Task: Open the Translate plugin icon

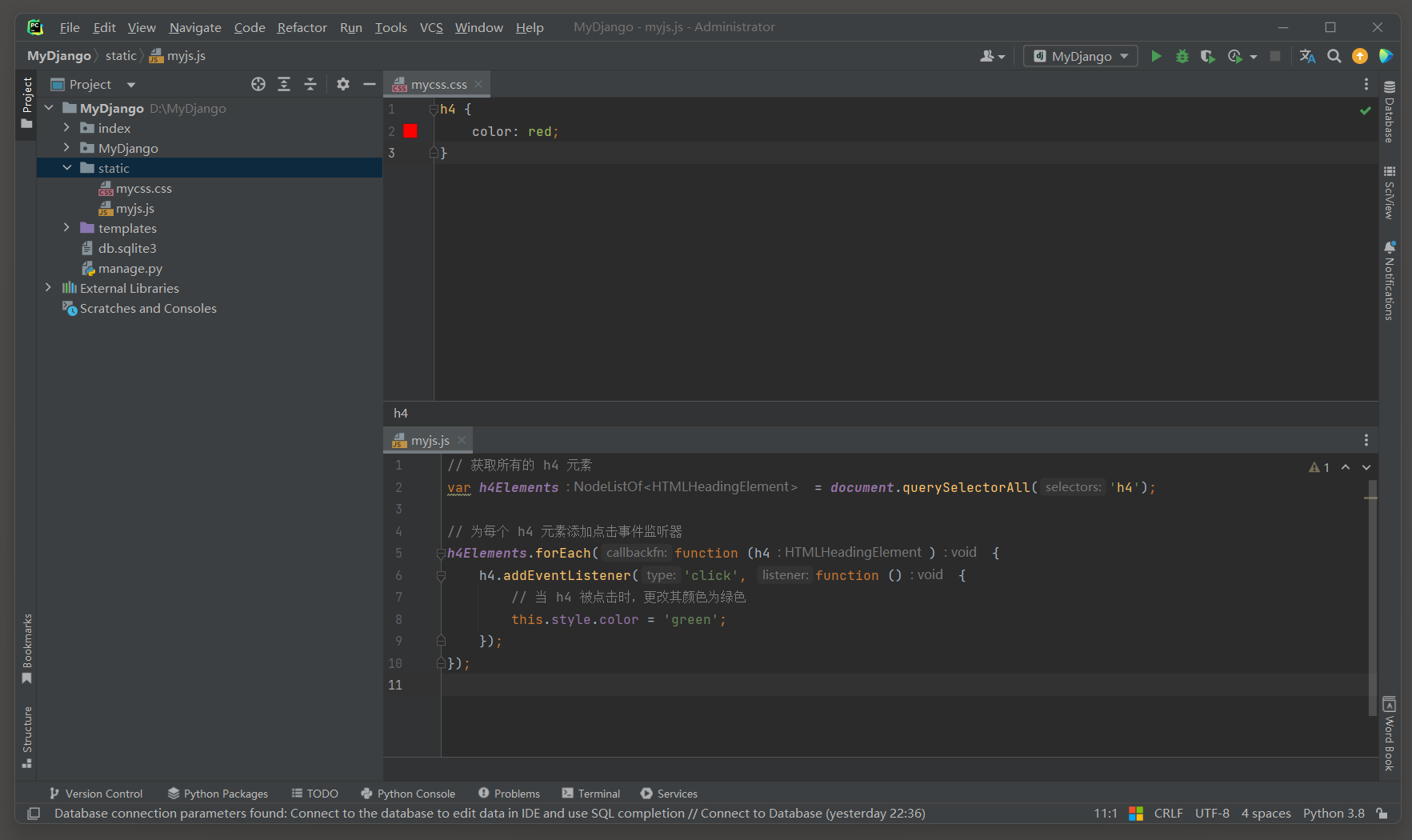Action: point(1307,56)
